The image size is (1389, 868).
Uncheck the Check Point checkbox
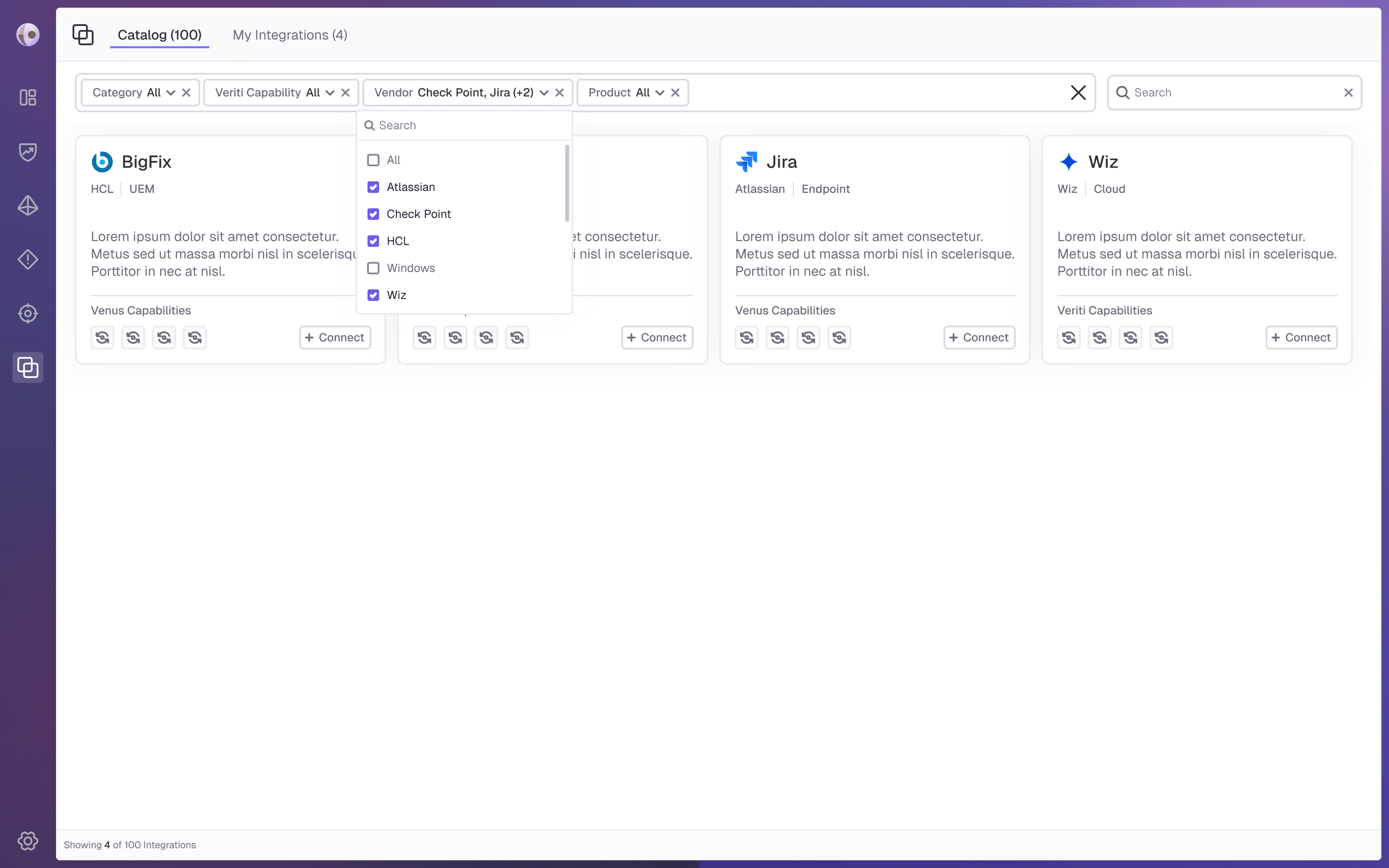pyautogui.click(x=373, y=214)
